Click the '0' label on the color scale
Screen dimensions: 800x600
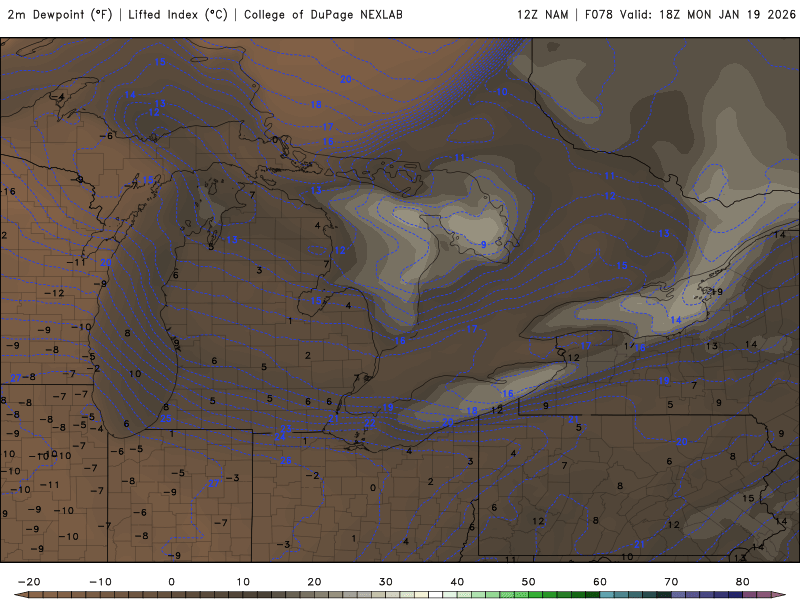[x=171, y=582]
